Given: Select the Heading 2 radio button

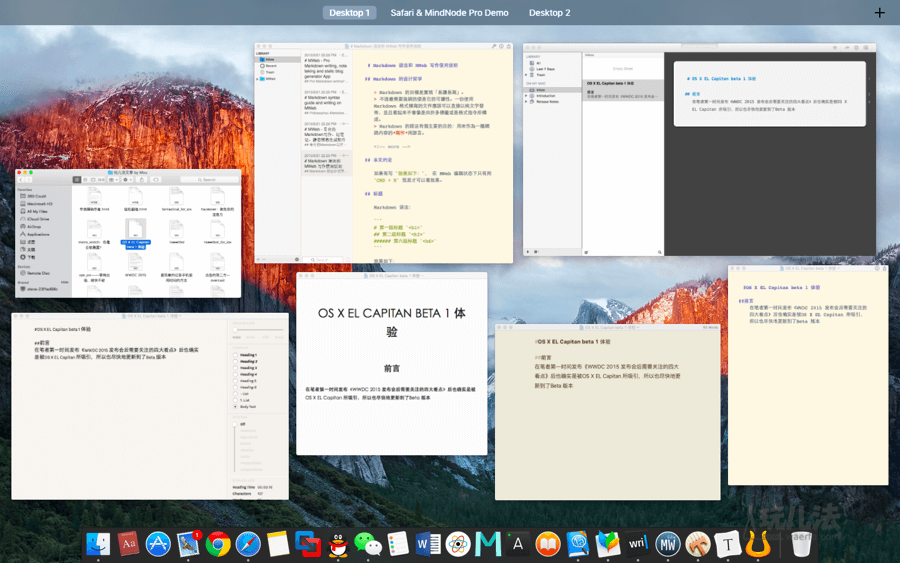Looking at the screenshot, I should pyautogui.click(x=235, y=362).
